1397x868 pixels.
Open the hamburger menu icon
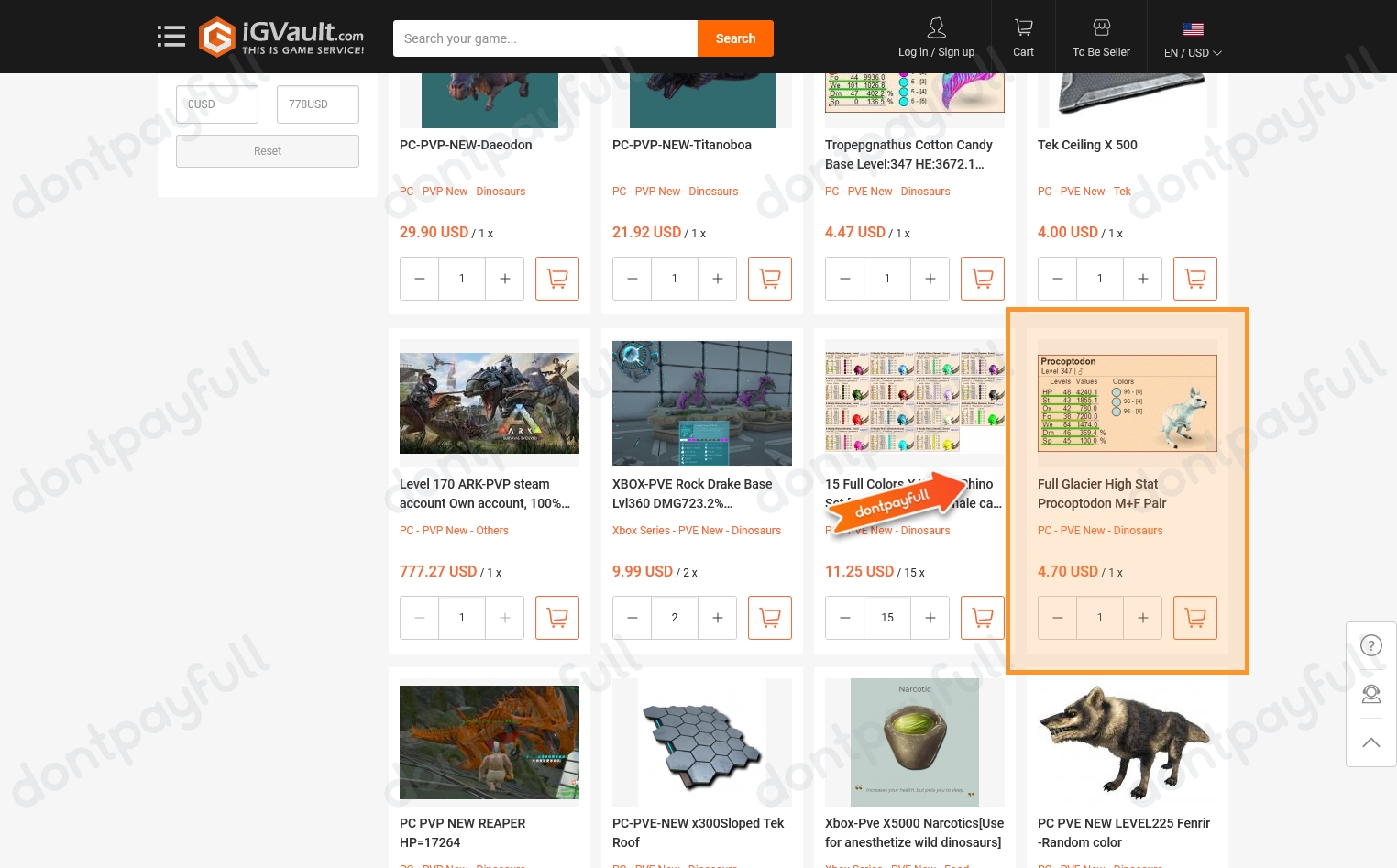point(170,37)
